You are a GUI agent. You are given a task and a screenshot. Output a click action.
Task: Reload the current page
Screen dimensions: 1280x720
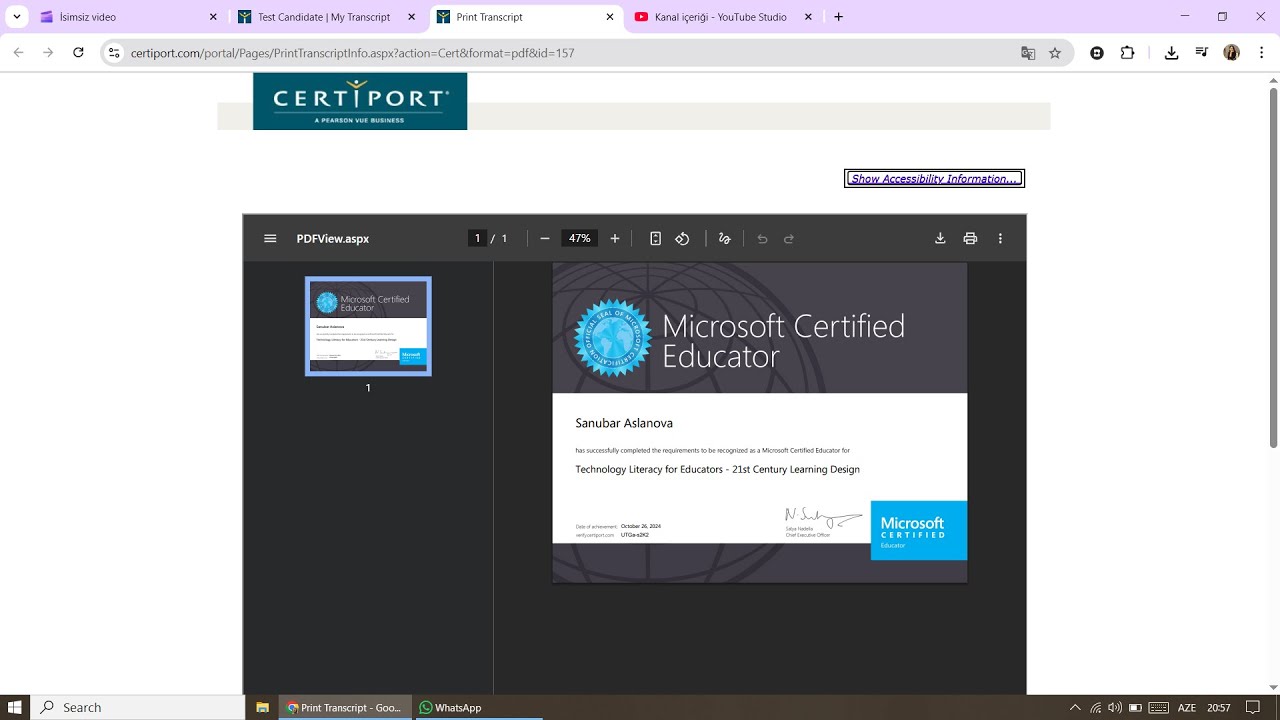78,53
